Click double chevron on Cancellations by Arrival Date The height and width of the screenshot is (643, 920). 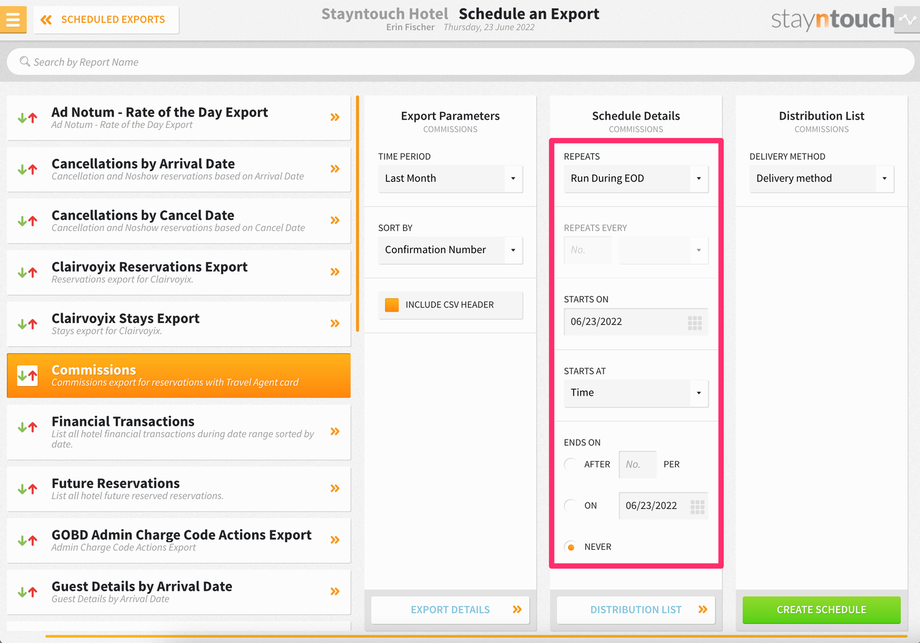335,169
